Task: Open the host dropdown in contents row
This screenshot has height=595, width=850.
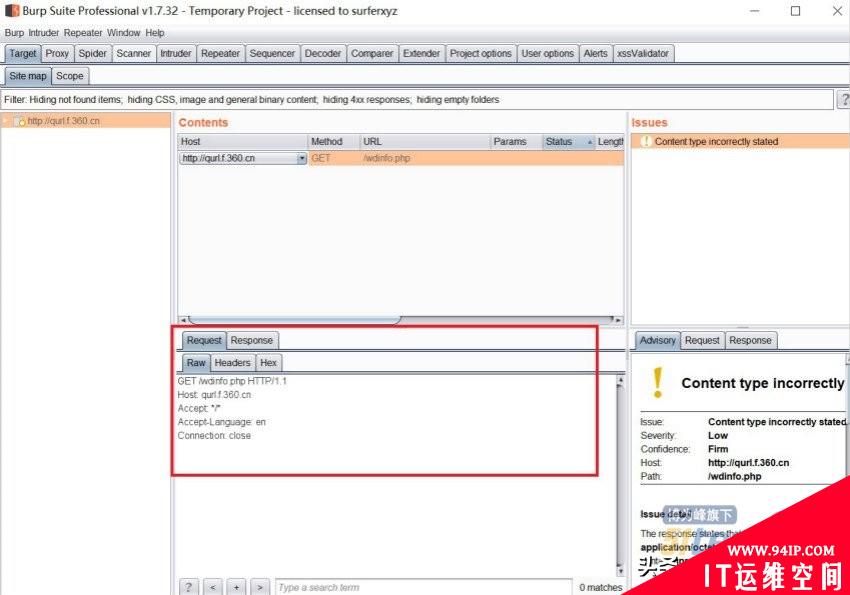Action: 301,158
